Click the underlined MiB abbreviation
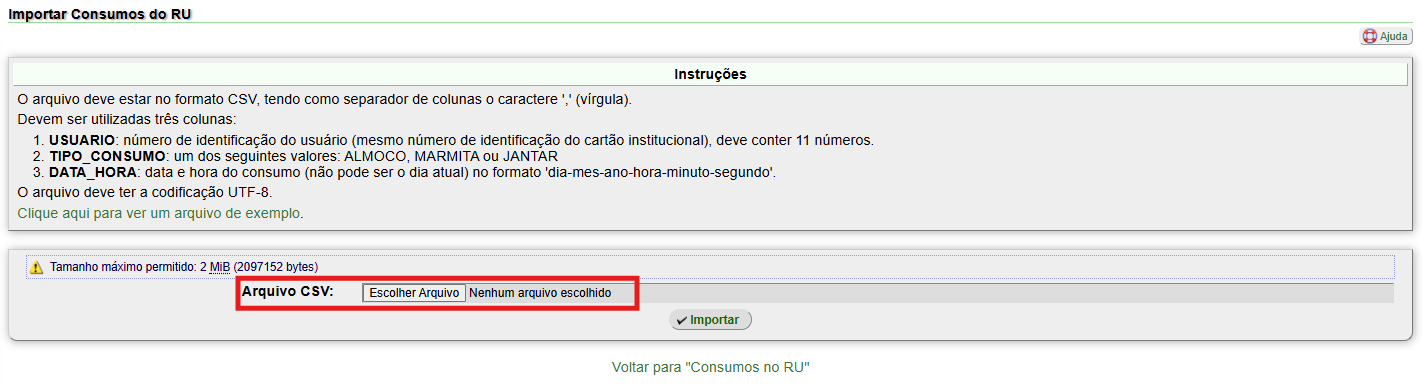The image size is (1422, 388). [220, 267]
